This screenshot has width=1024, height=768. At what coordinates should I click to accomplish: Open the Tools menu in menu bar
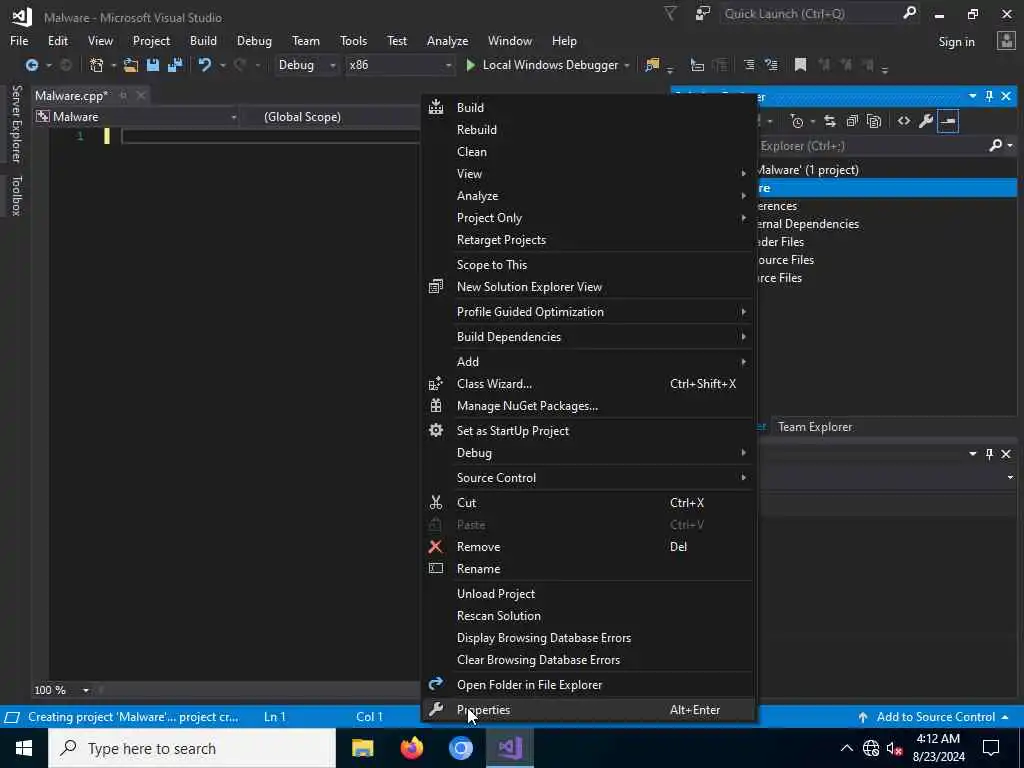coord(353,40)
